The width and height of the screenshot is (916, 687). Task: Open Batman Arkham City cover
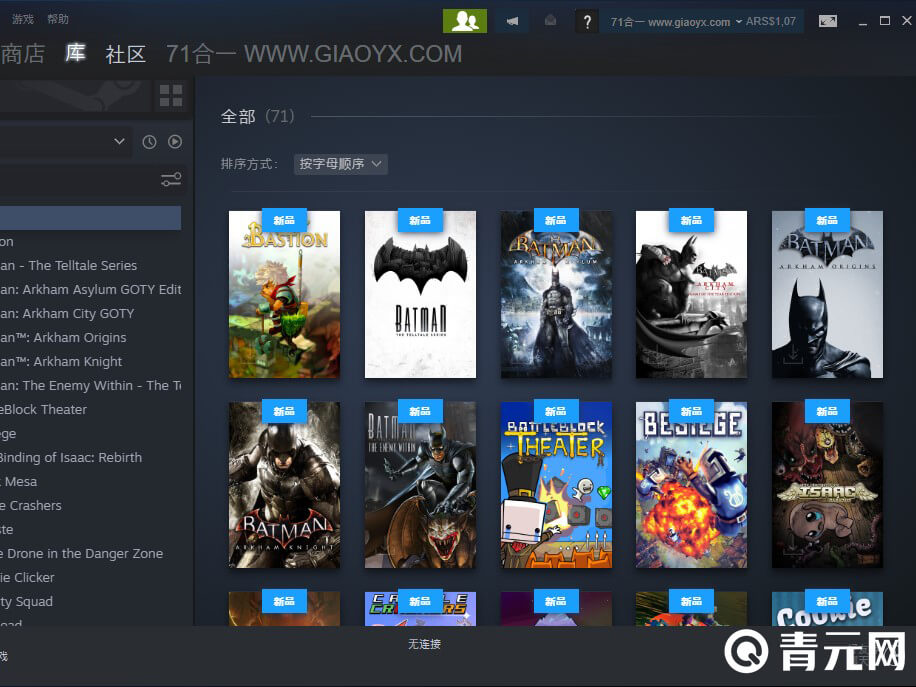click(691, 294)
